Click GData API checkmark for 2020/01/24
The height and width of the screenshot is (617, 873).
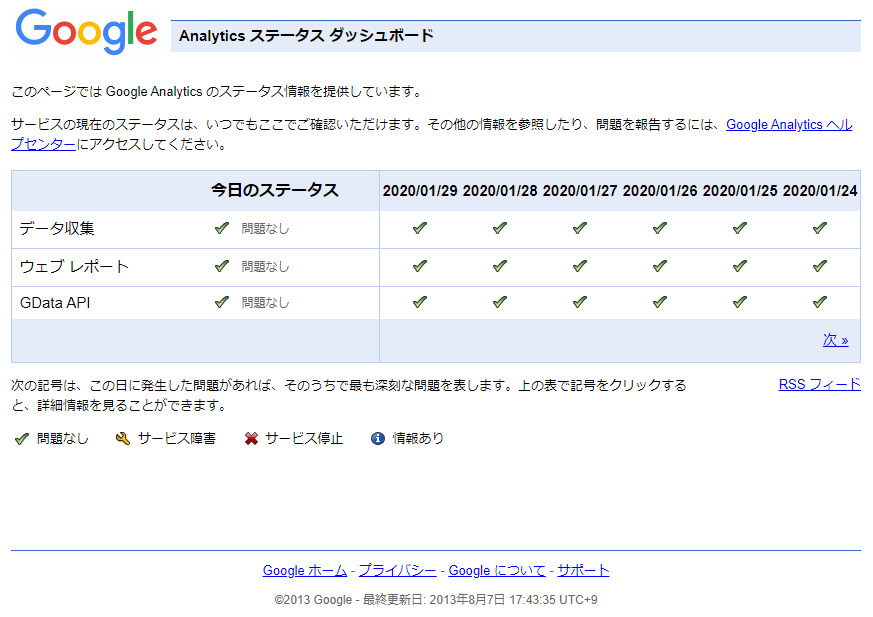(820, 302)
